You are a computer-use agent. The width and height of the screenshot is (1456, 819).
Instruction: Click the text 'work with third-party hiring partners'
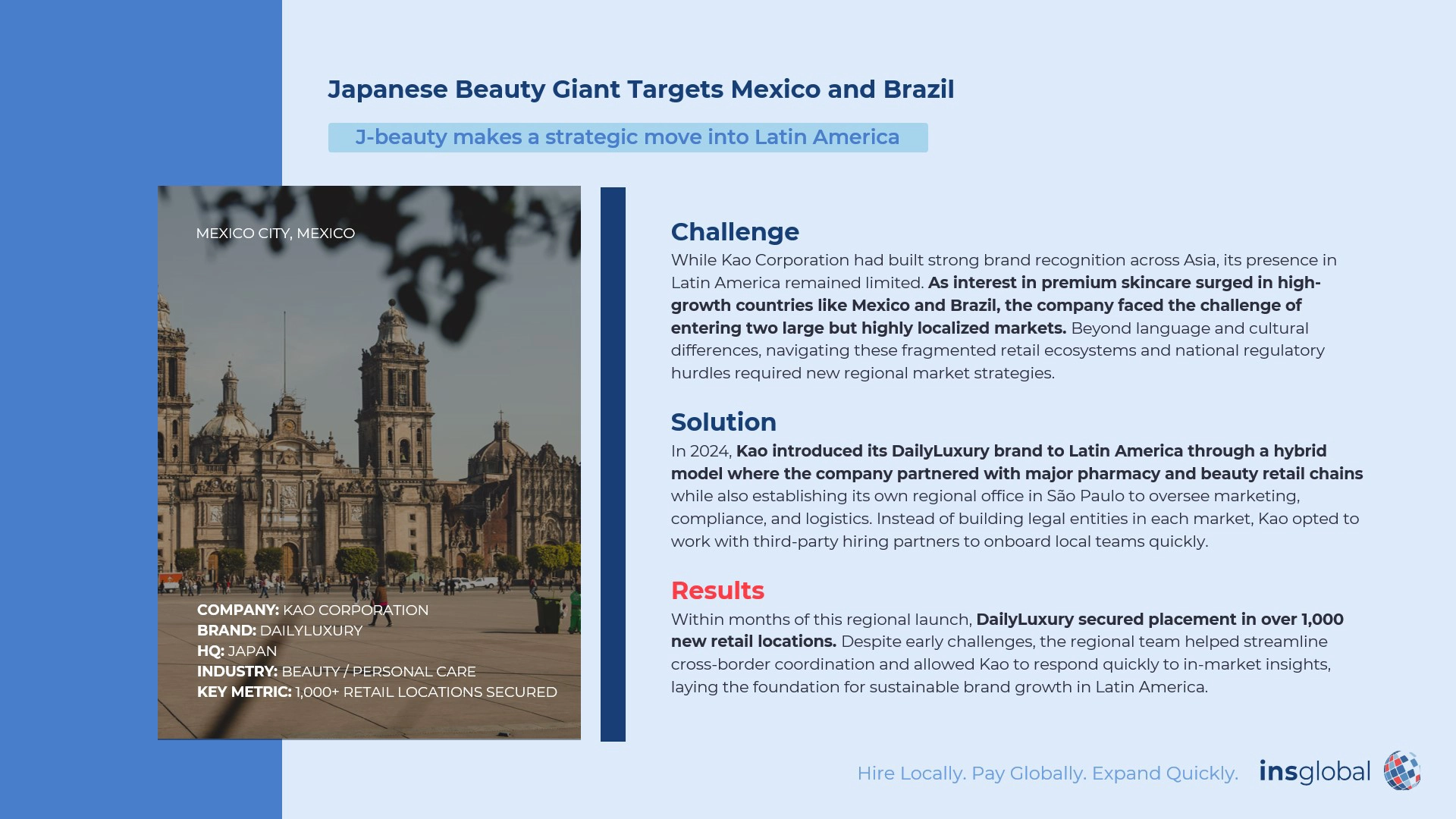[817, 541]
